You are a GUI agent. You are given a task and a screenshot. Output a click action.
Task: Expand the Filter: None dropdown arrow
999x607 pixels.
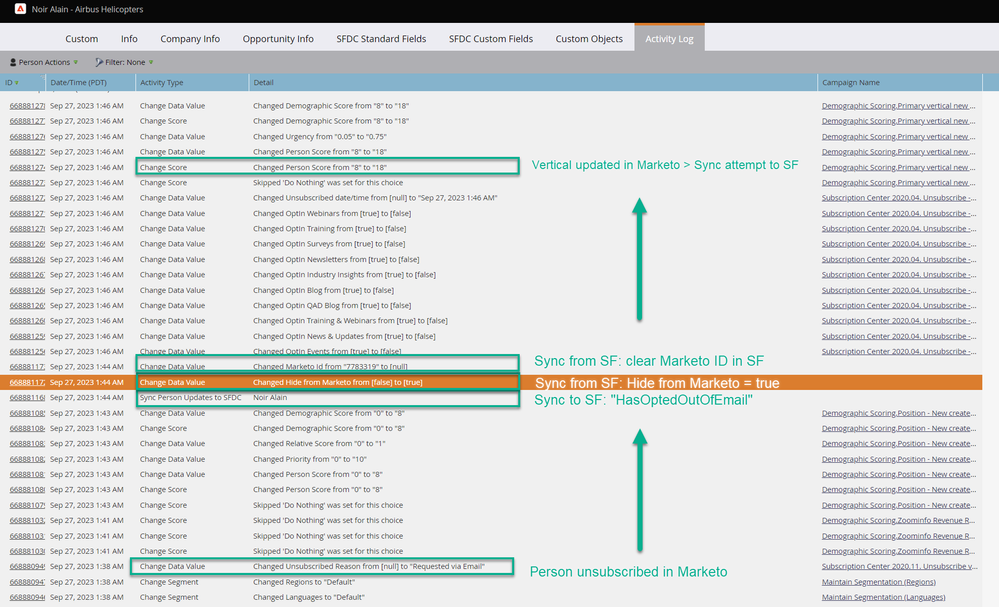[151, 62]
